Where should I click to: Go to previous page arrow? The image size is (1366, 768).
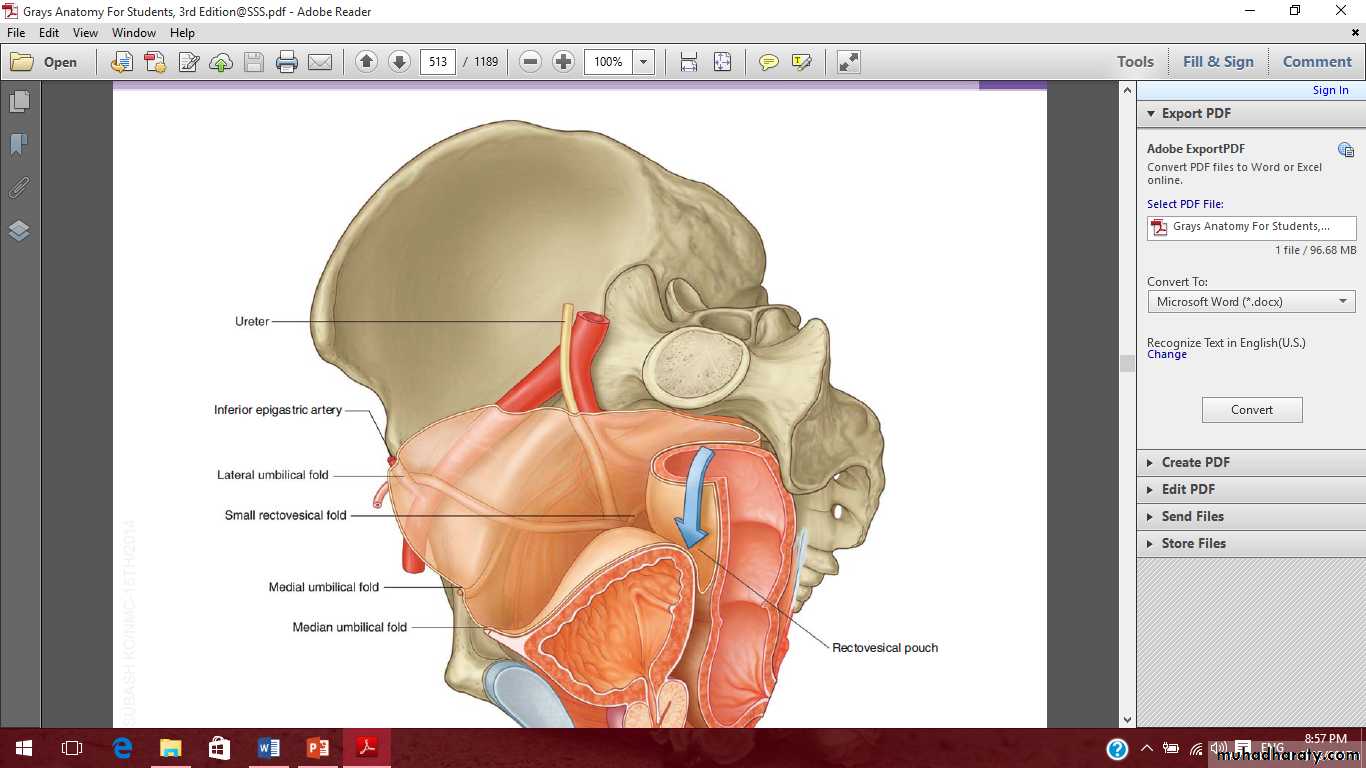366,62
